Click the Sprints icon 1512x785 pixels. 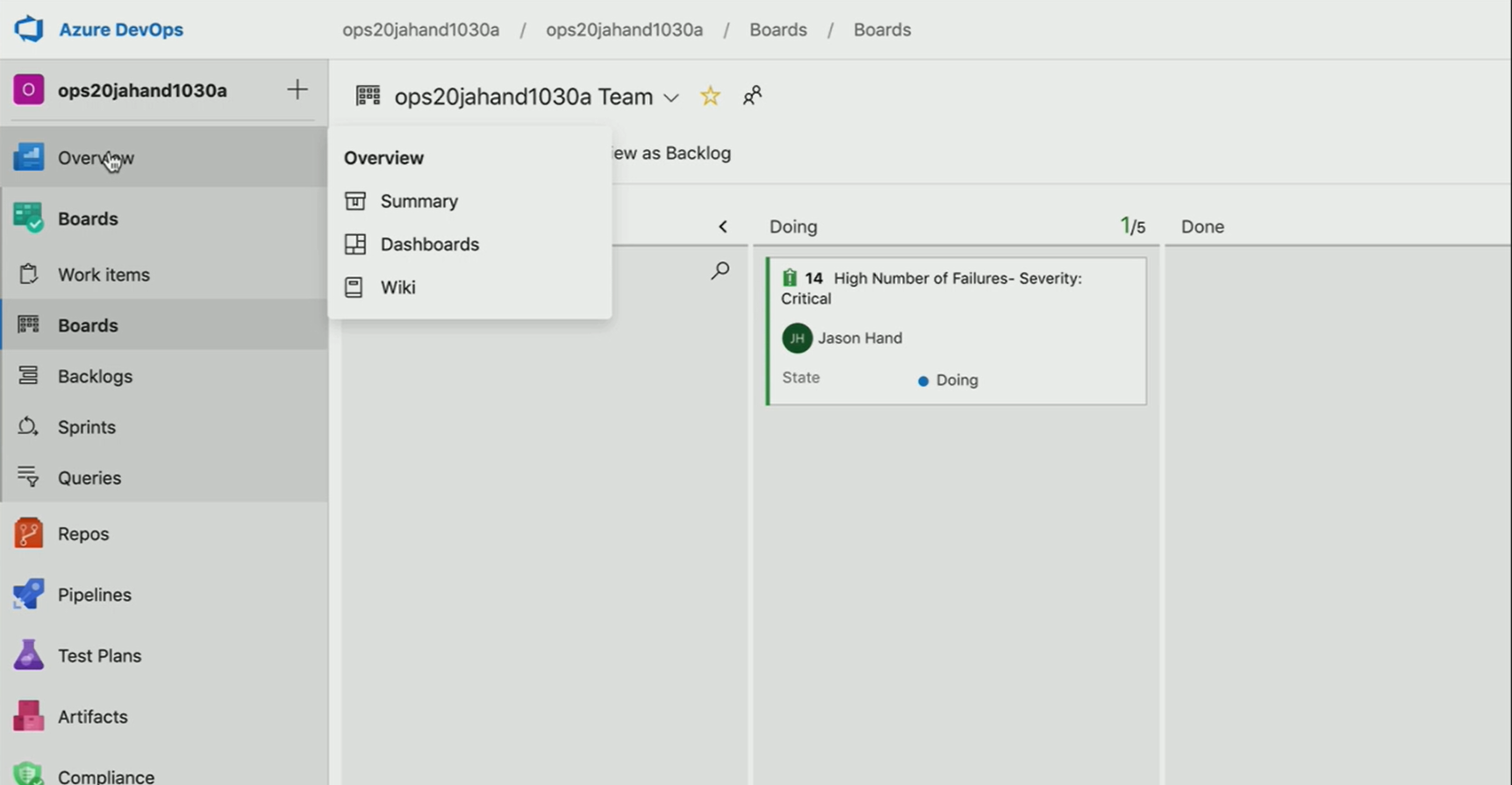(x=28, y=426)
